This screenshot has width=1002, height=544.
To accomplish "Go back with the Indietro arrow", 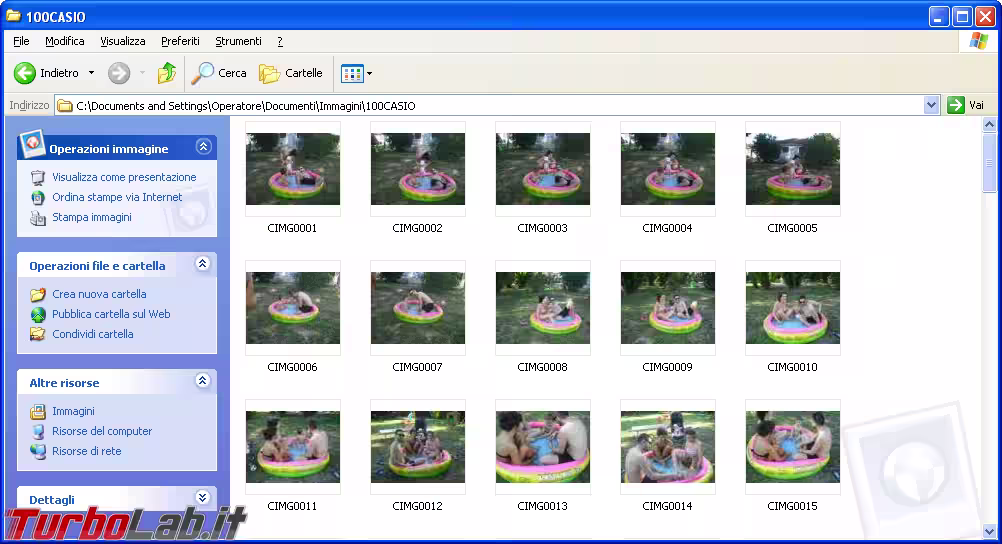I will tap(25, 73).
